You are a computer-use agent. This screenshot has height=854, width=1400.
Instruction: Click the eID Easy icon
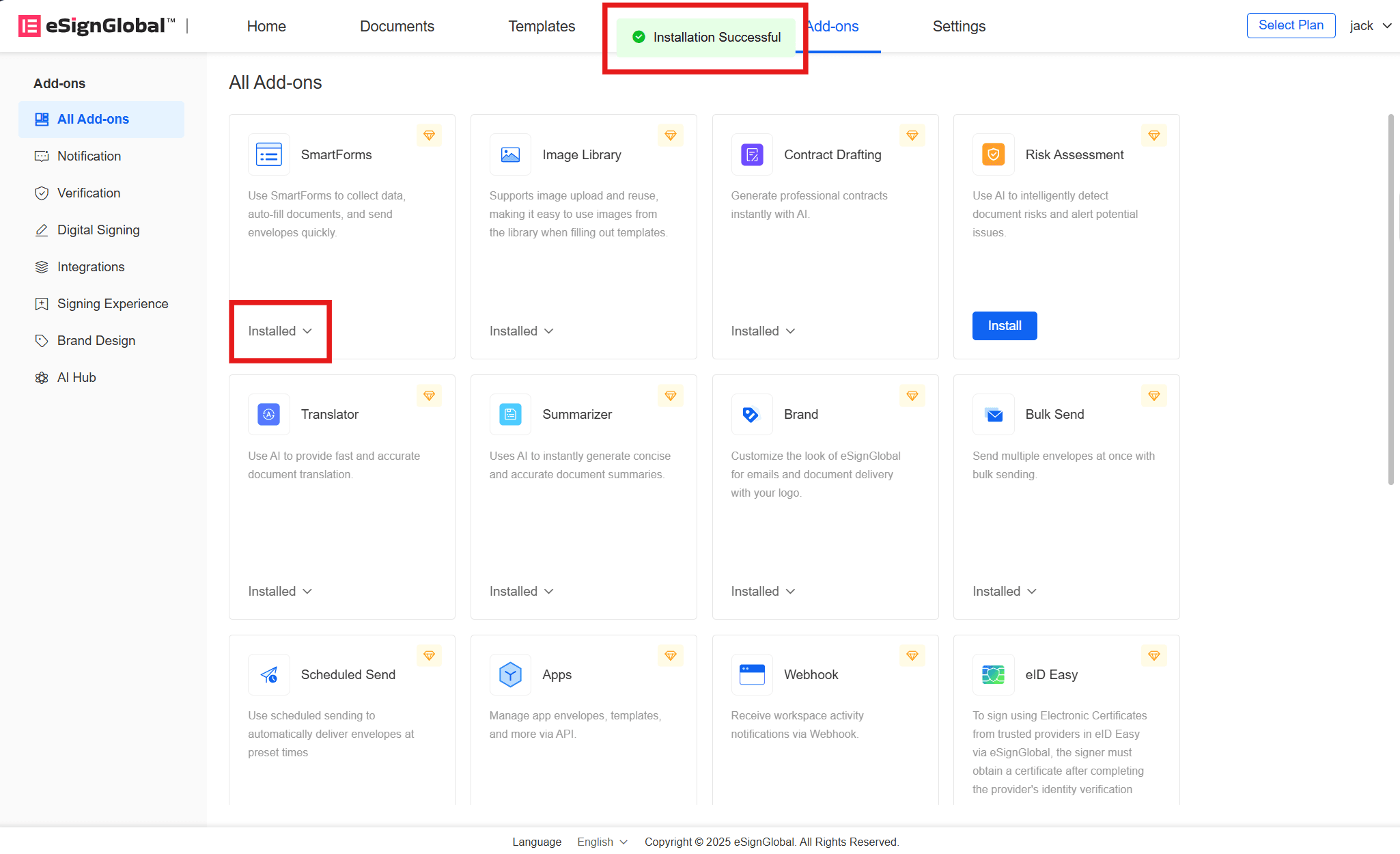tap(993, 674)
